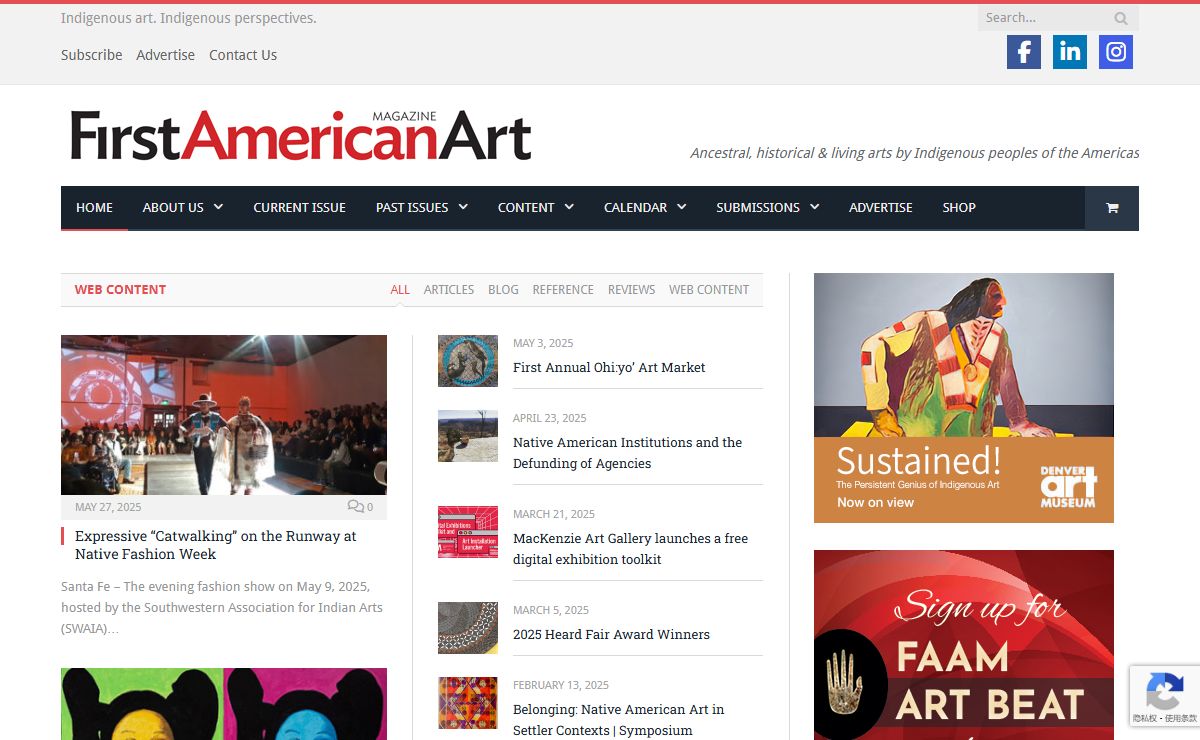Click the Heard Fair Award Winners thumbnail
This screenshot has width=1200, height=740.
click(468, 628)
